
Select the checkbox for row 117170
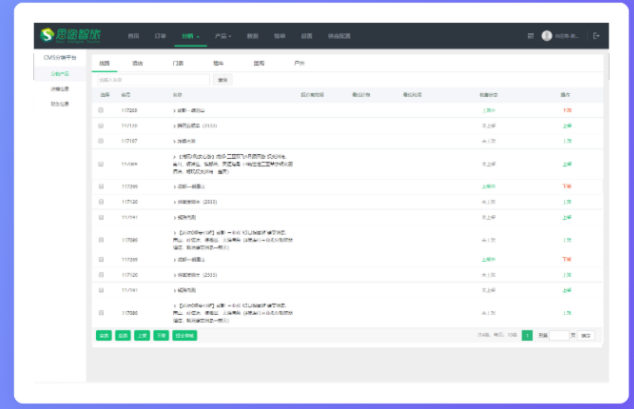101,126
